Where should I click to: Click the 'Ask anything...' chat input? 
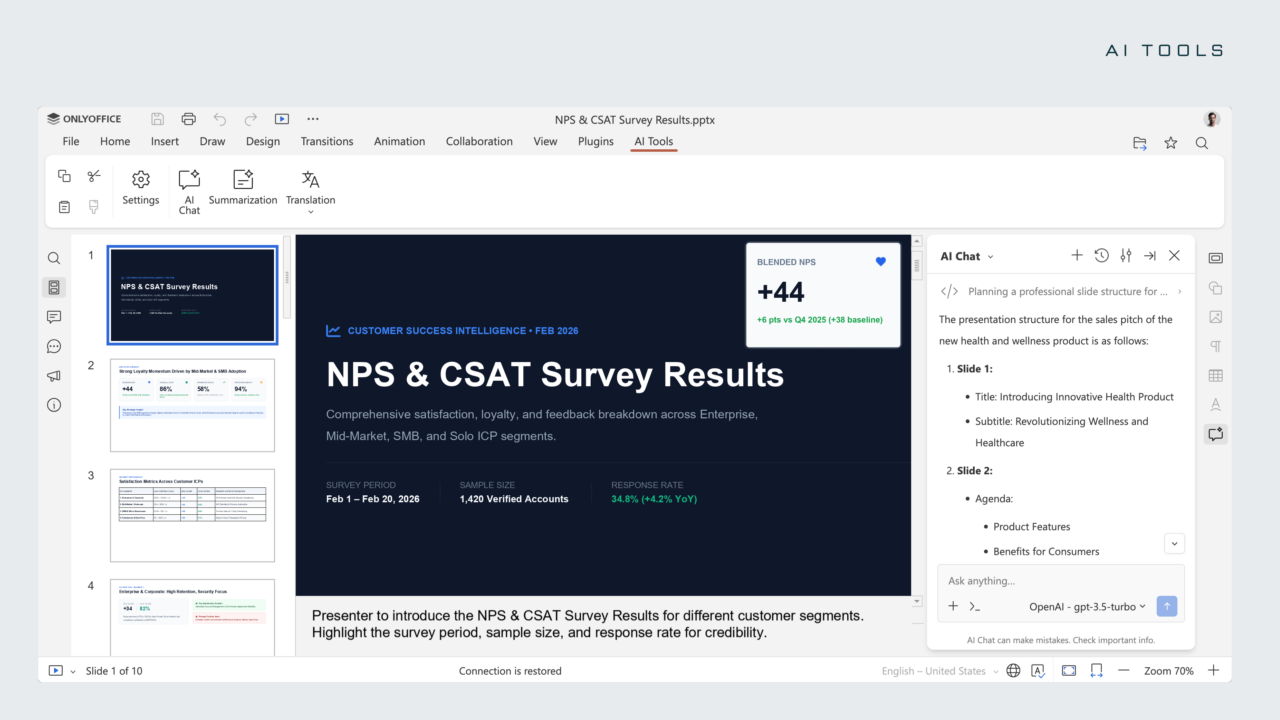click(1061, 581)
